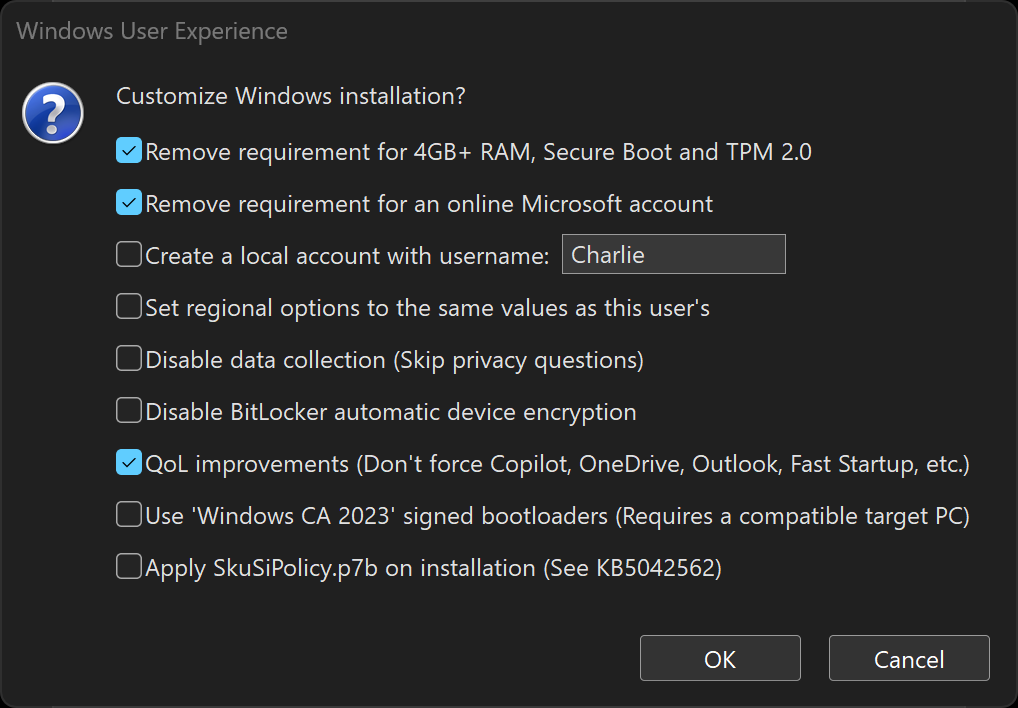This screenshot has height=708, width=1018.
Task: Uncheck the QoL improvements checkbox
Action: click(x=129, y=463)
